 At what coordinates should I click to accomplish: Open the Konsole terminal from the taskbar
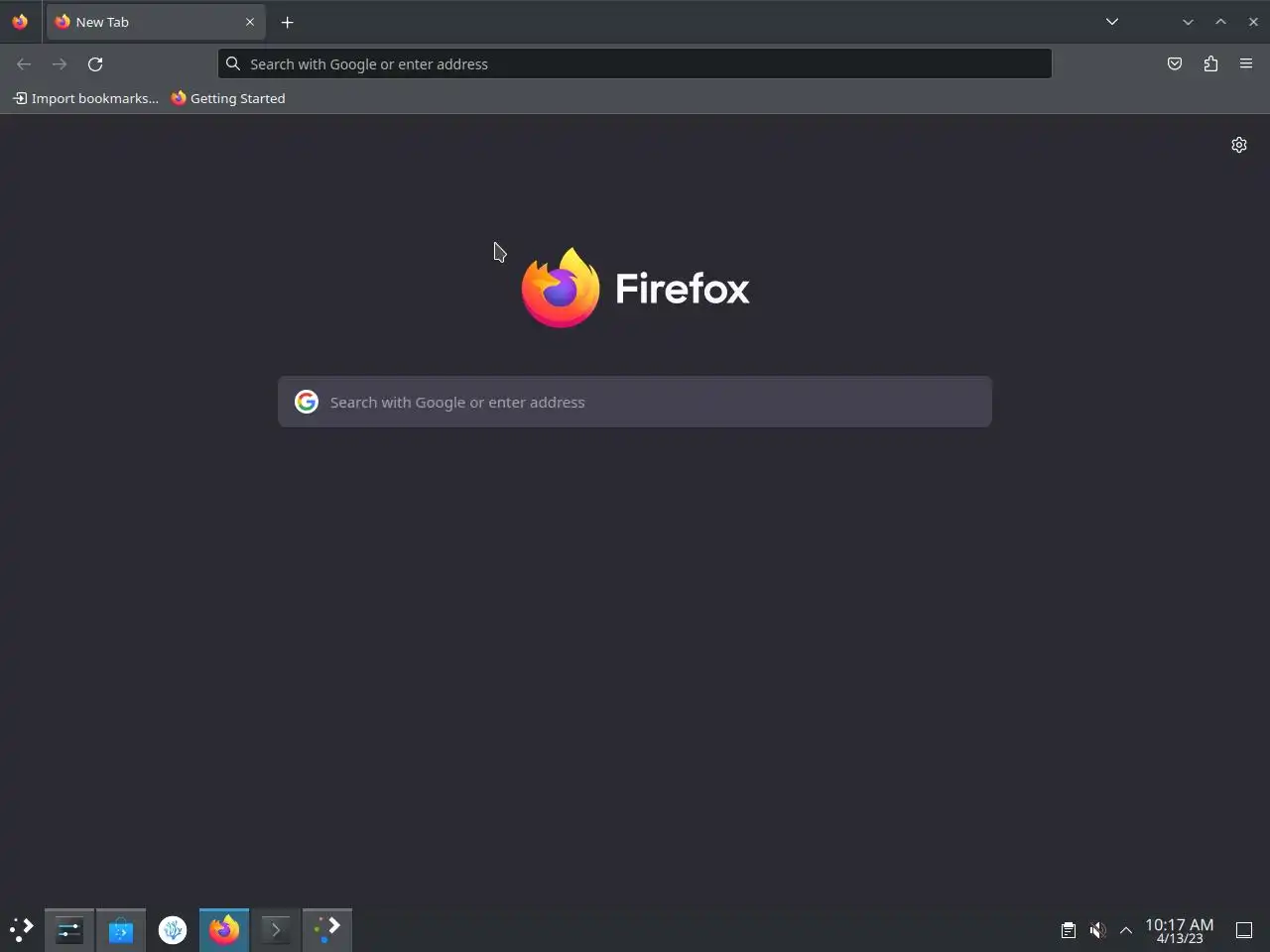[x=276, y=930]
